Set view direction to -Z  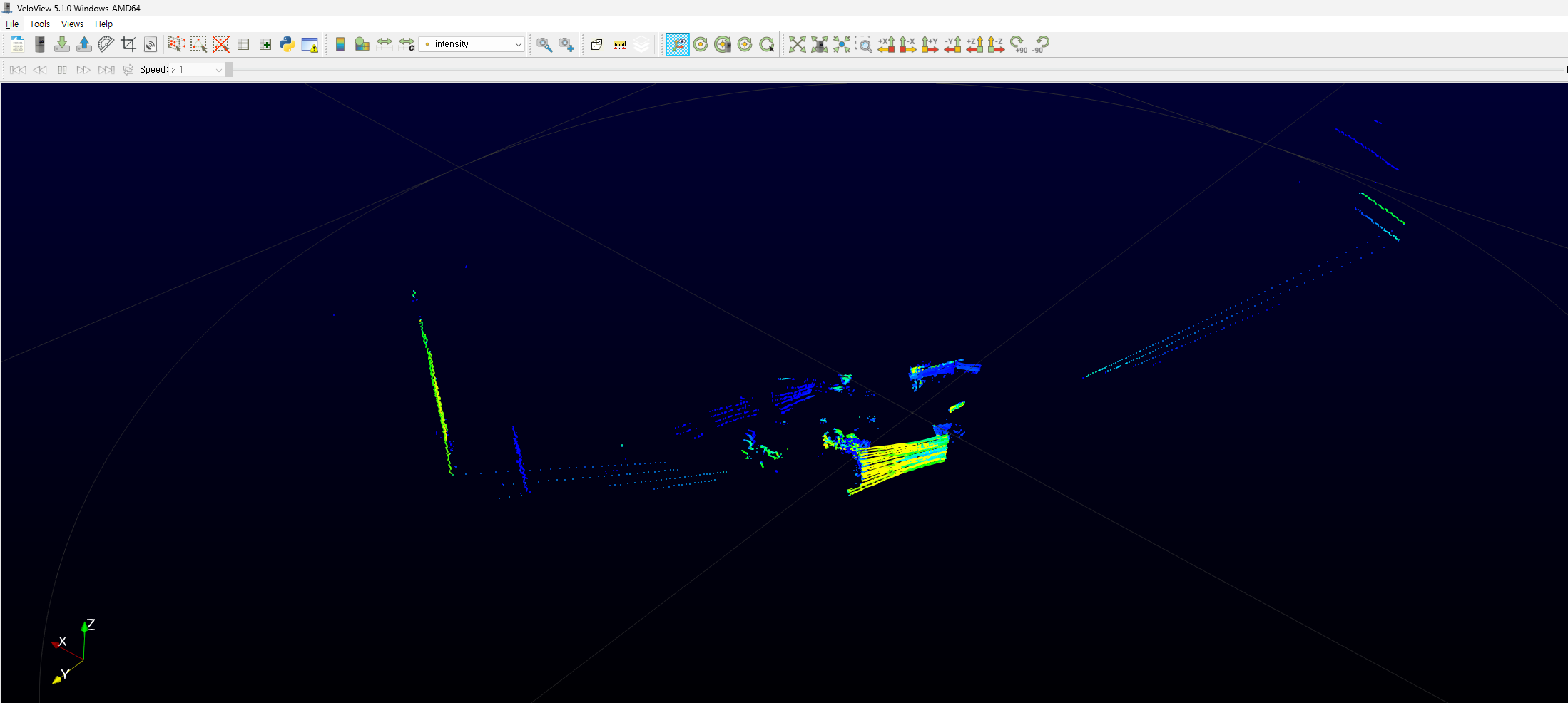996,44
